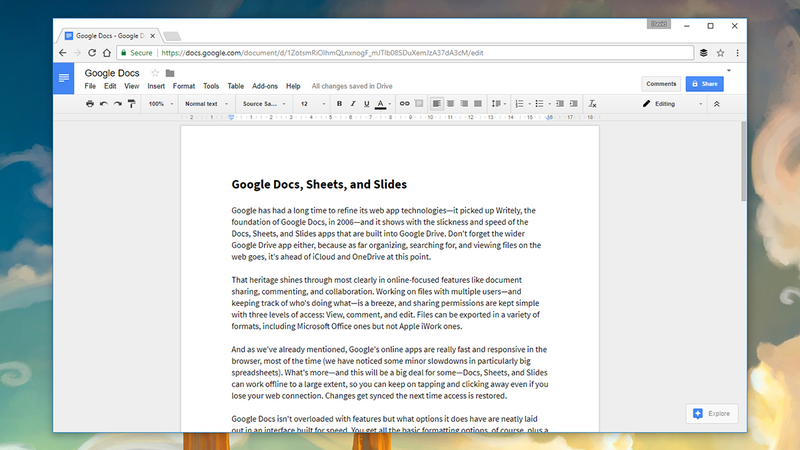Open the Explore panel button
Viewport: 800px width, 450px height.
pyautogui.click(x=712, y=413)
